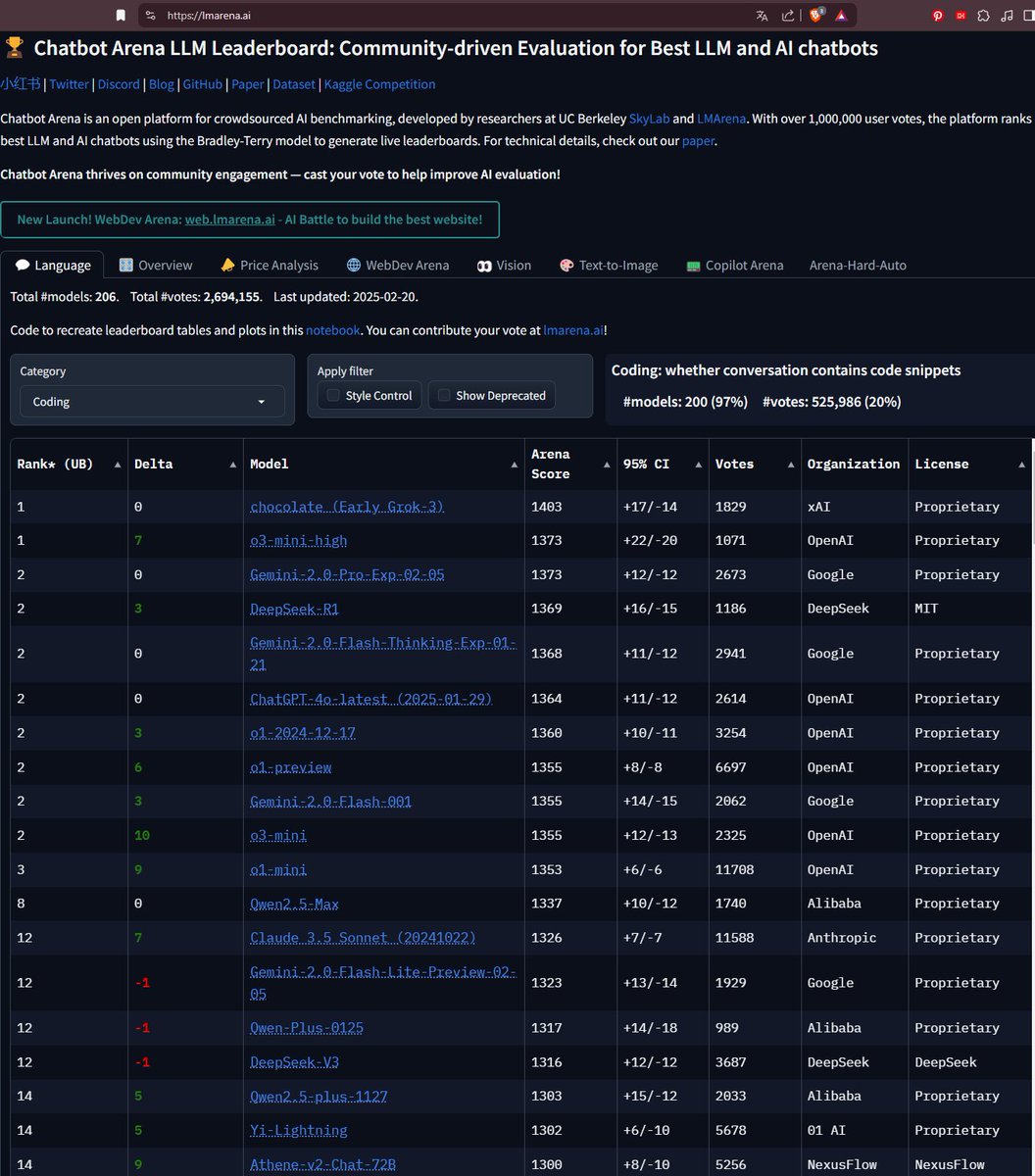Open Claude 3.5 Sonnet (20241022) link

(363, 938)
